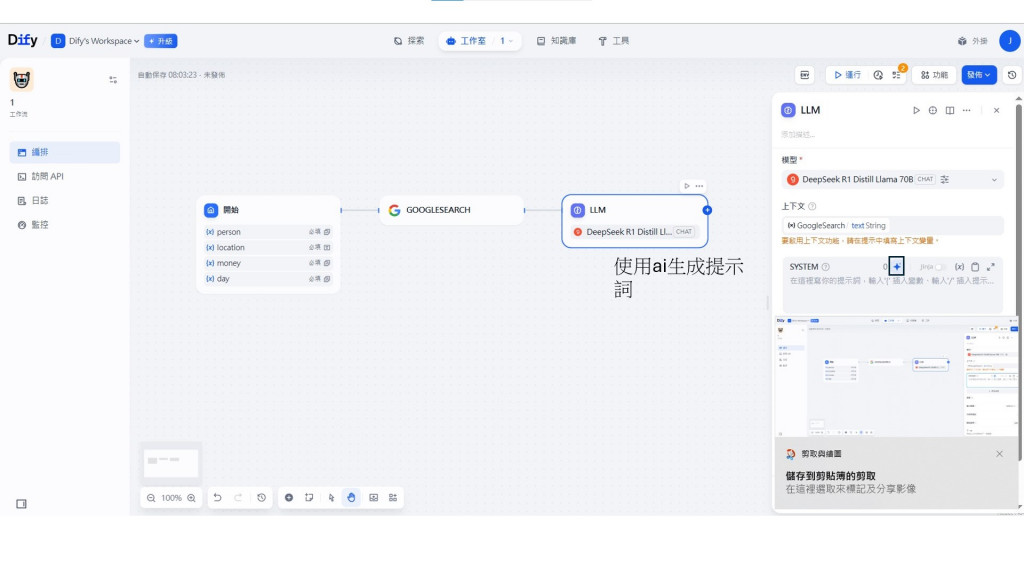Open user account avatar J
Screen dimensions: 1024x576
tap(1010, 40)
